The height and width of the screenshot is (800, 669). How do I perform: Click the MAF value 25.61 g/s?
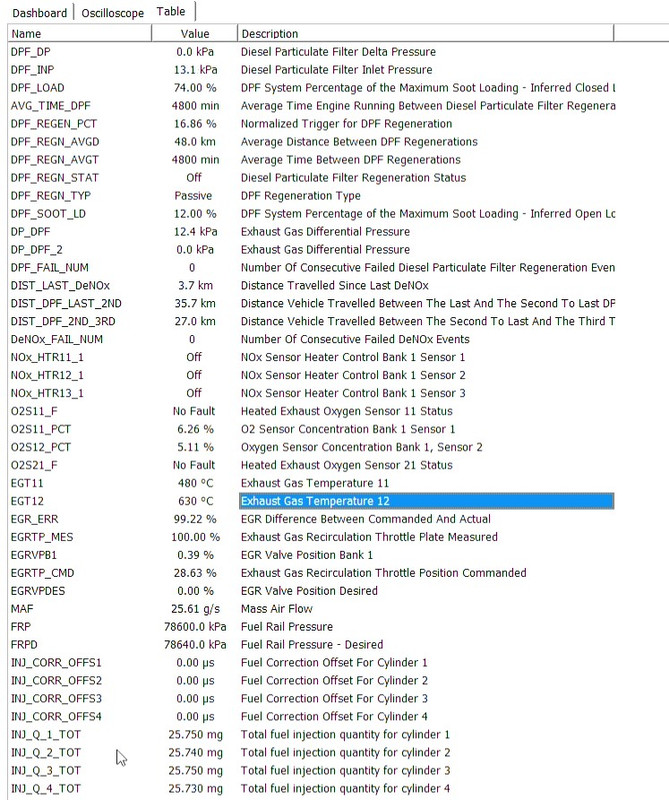195,609
